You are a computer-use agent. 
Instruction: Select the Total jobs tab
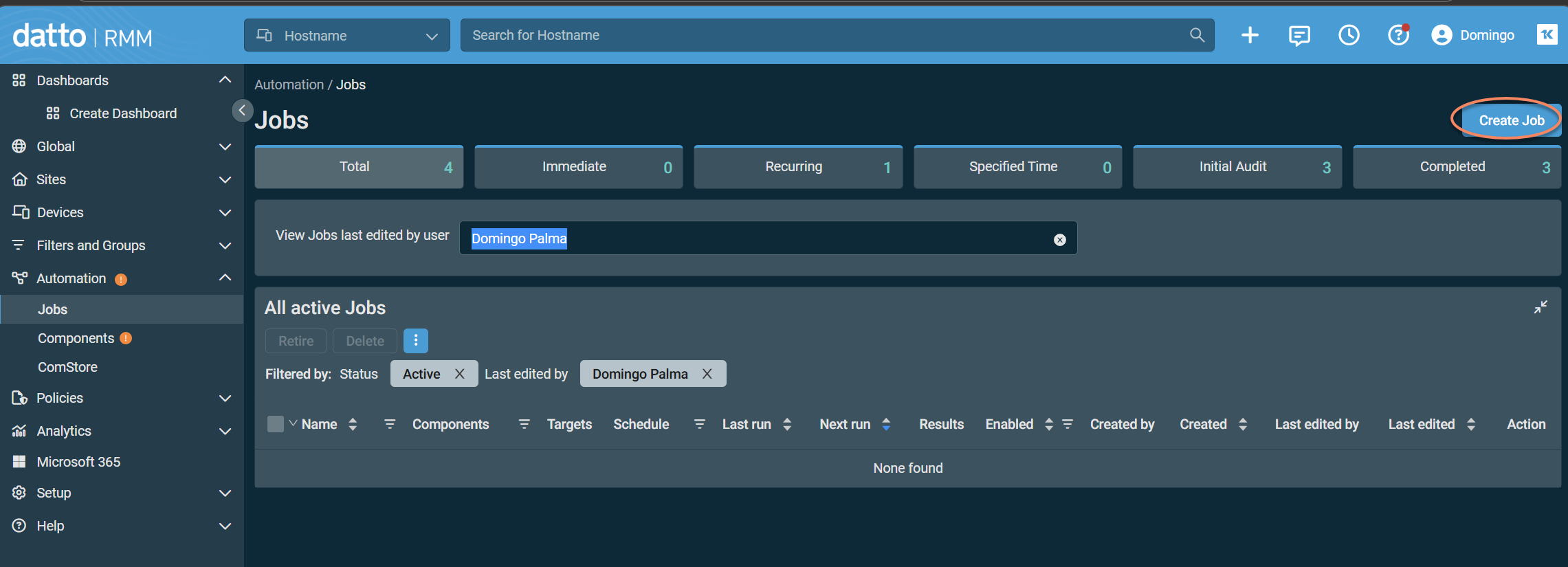pyautogui.click(x=359, y=167)
